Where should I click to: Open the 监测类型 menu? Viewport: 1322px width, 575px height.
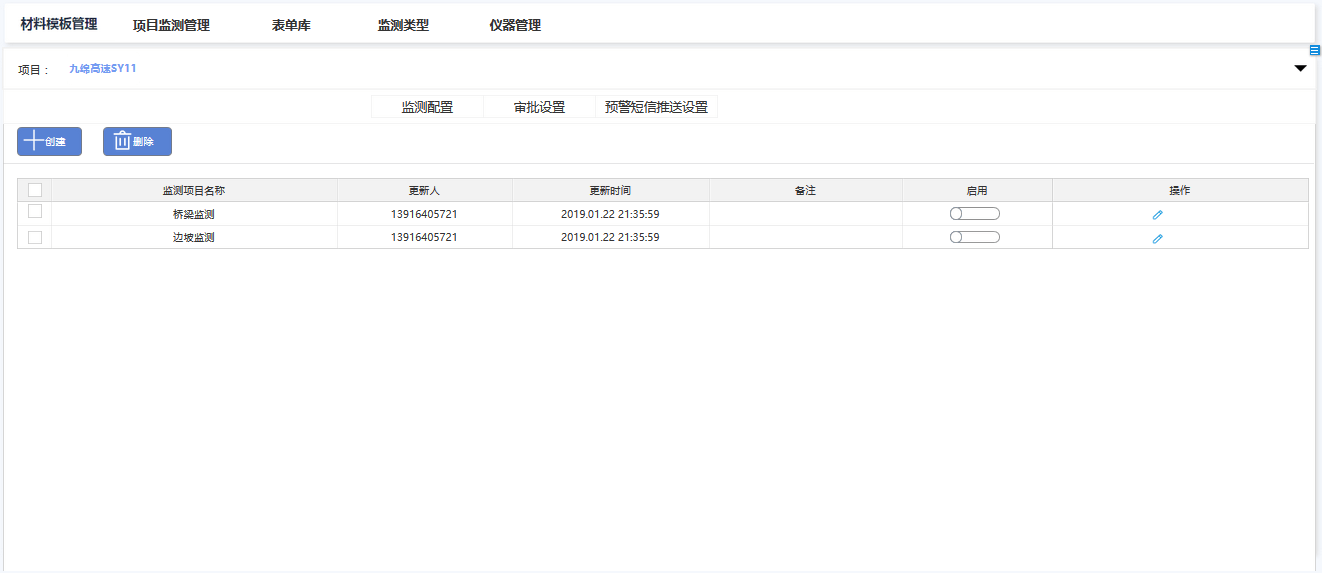403,25
